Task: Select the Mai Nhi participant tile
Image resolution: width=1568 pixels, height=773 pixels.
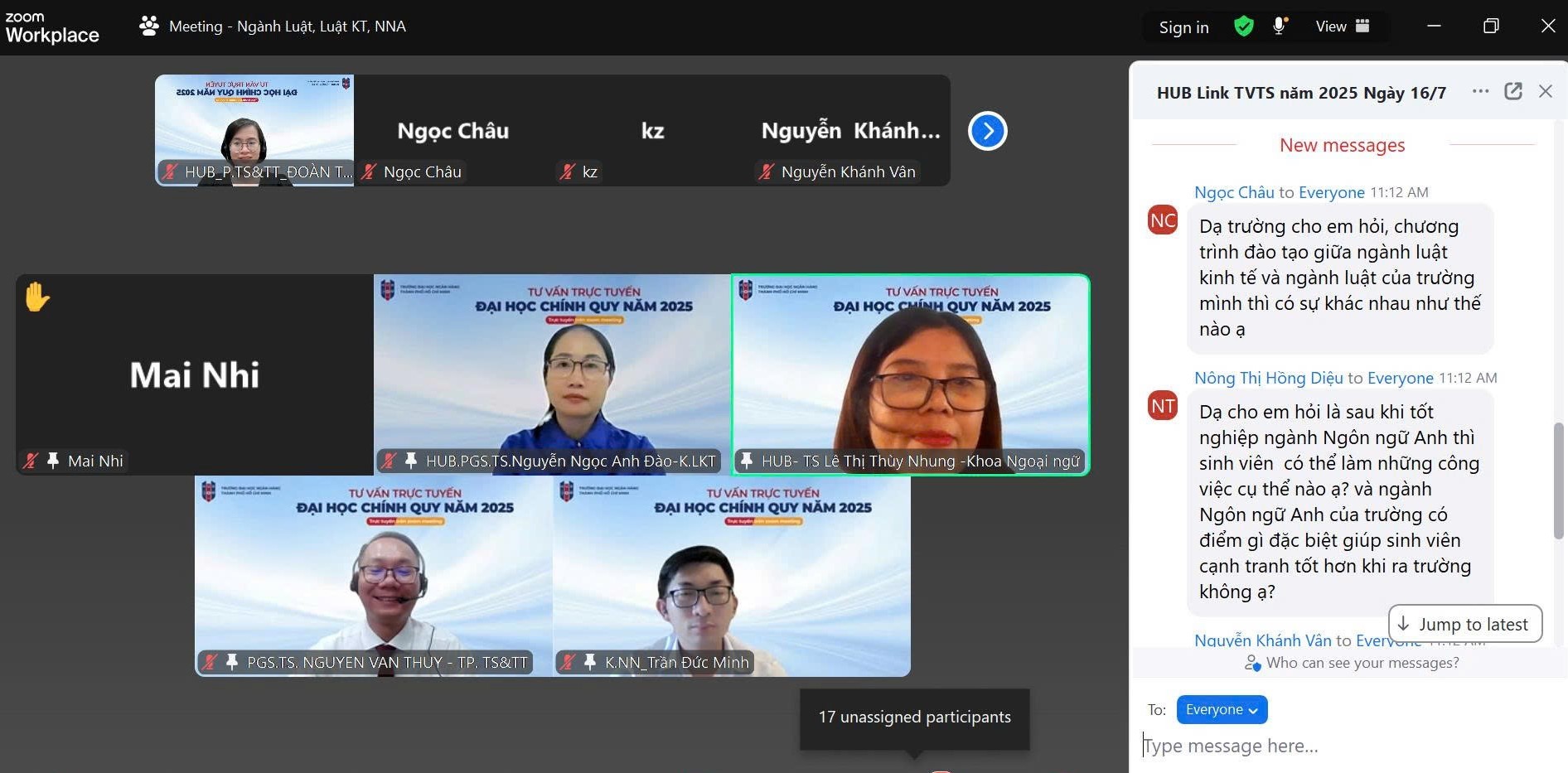Action: pyautogui.click(x=195, y=374)
